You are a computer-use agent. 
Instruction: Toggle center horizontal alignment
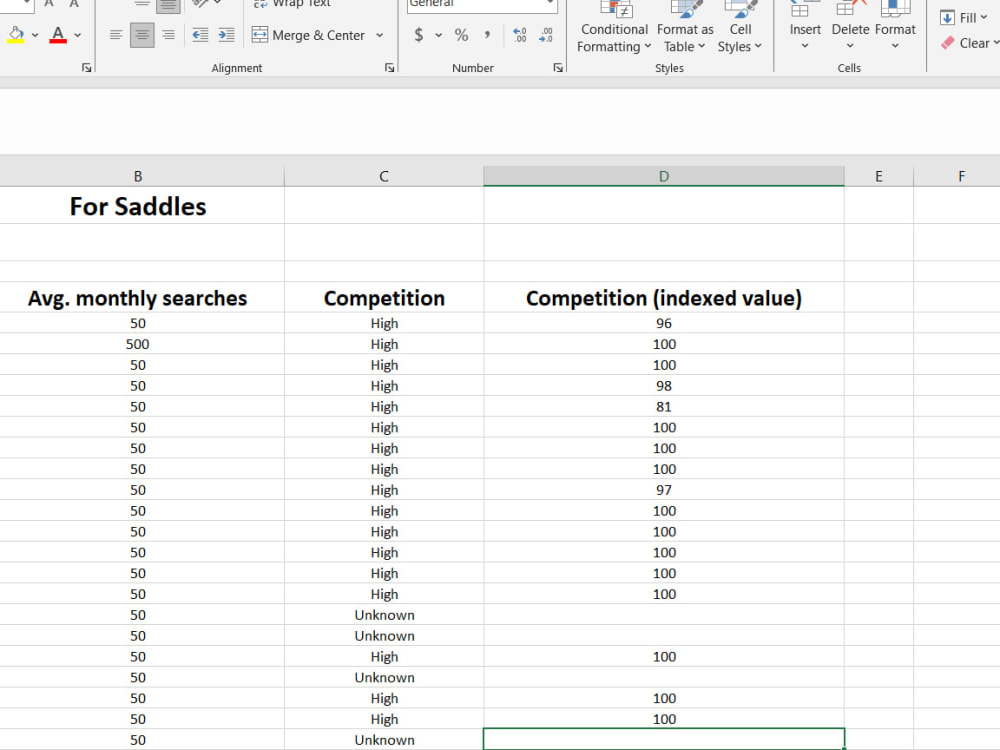coord(142,35)
